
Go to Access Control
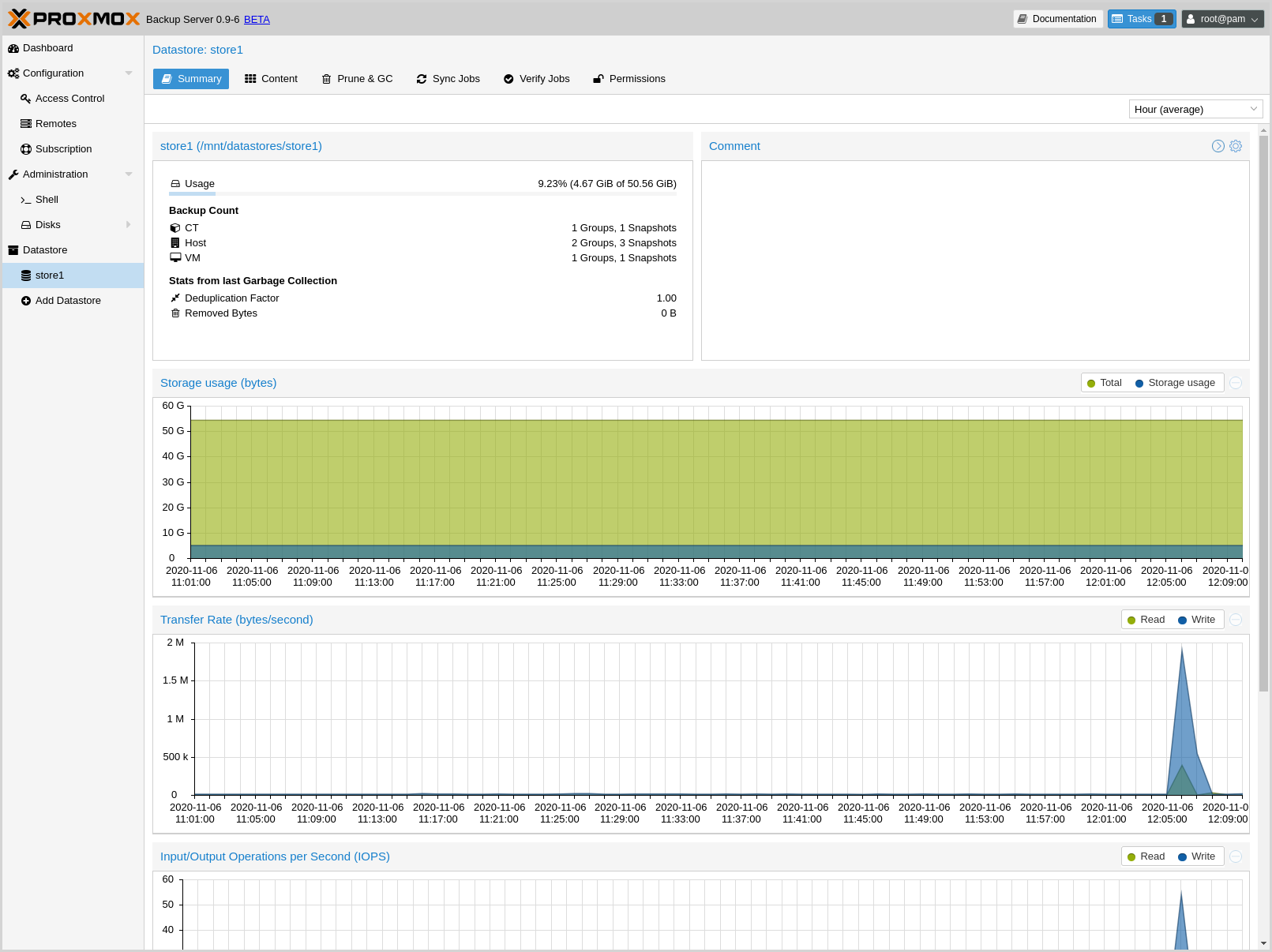pyautogui.click(x=69, y=99)
